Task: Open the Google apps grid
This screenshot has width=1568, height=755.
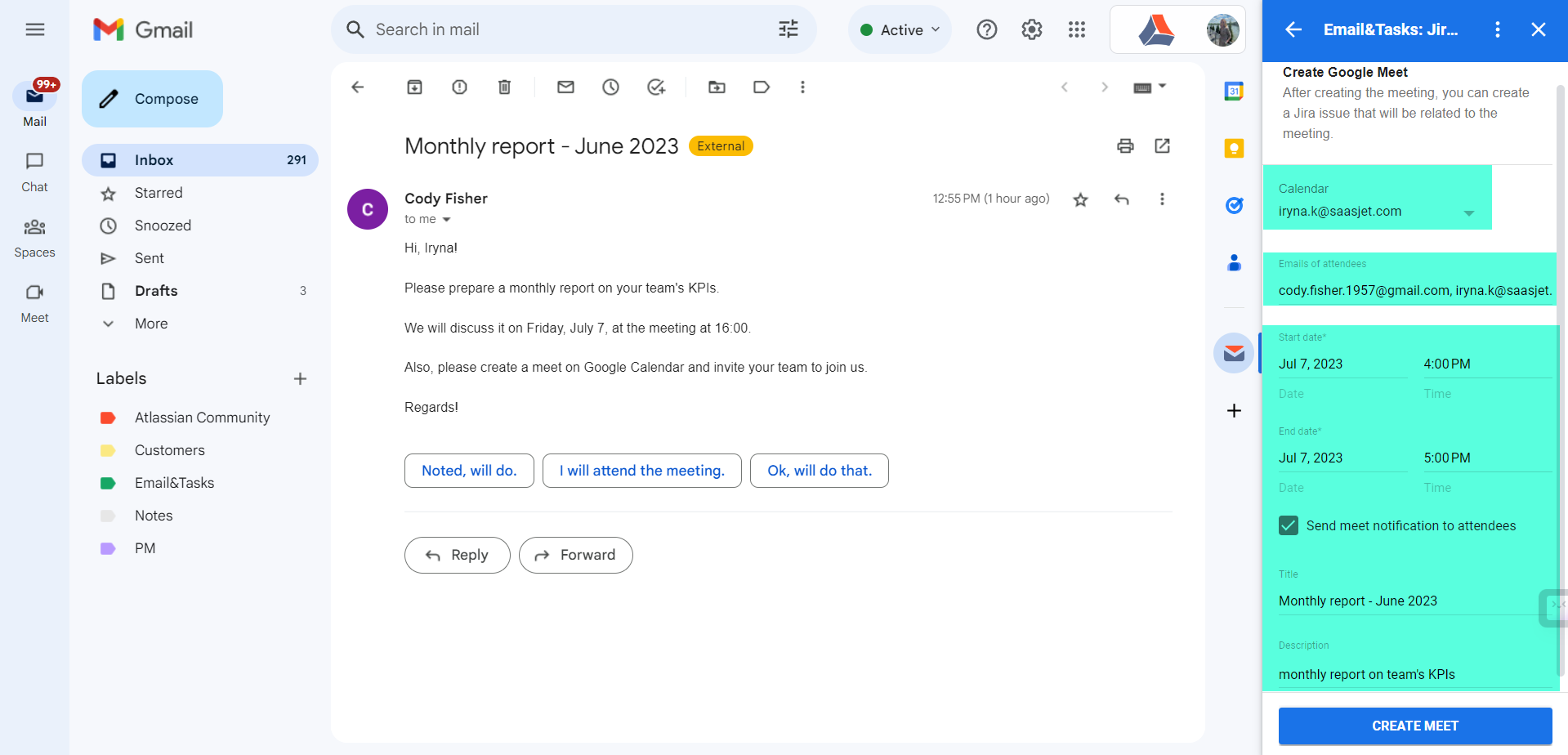Action: coord(1077,29)
